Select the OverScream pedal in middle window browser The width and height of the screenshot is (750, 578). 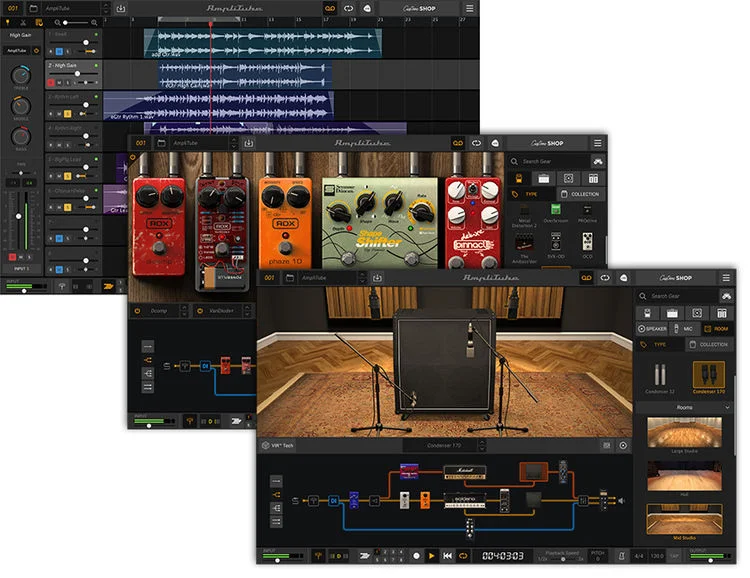(x=555, y=213)
